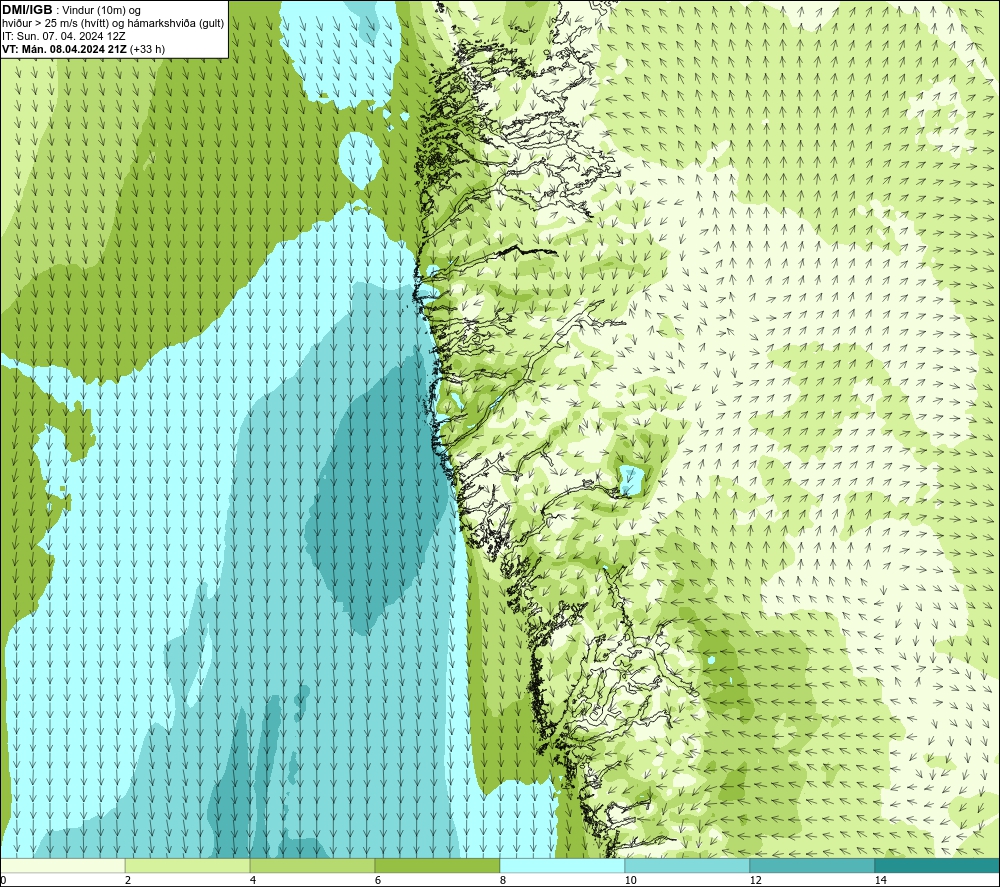Click the DMI/IGB title text in the legend
The width and height of the screenshot is (1000, 887).
point(27,10)
